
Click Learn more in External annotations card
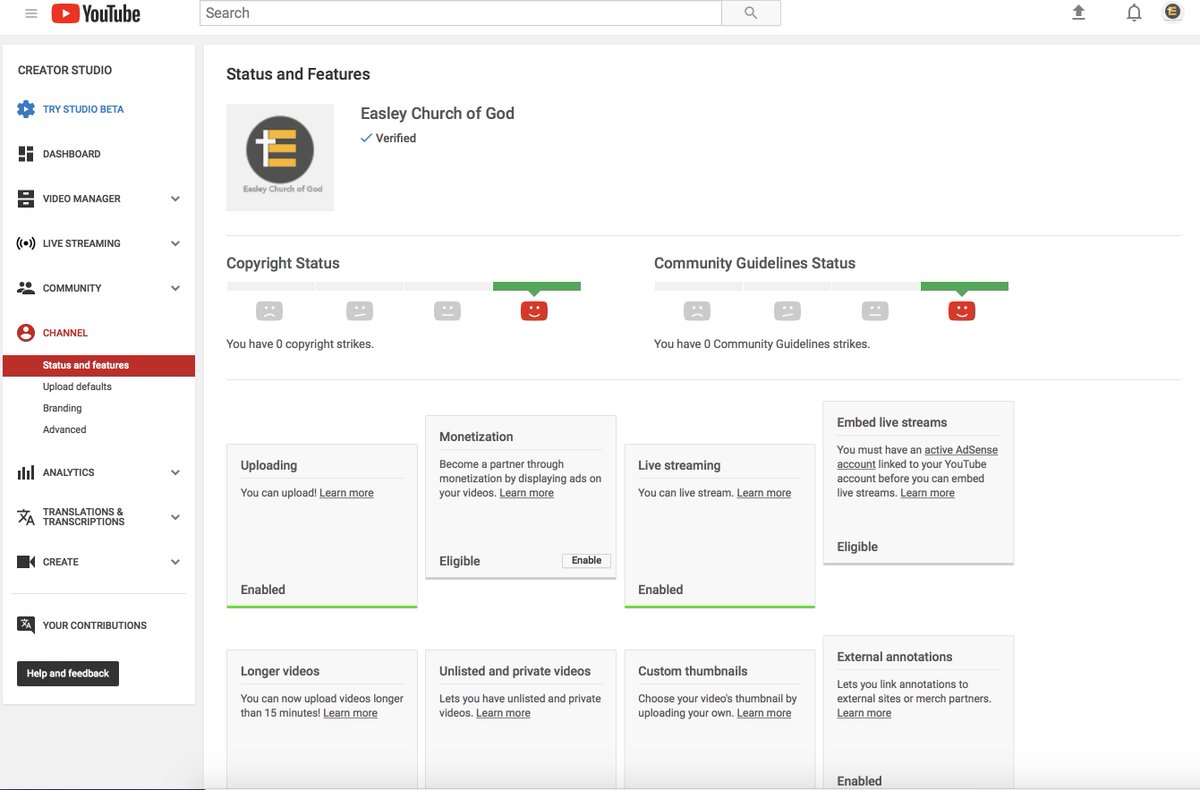pos(864,713)
